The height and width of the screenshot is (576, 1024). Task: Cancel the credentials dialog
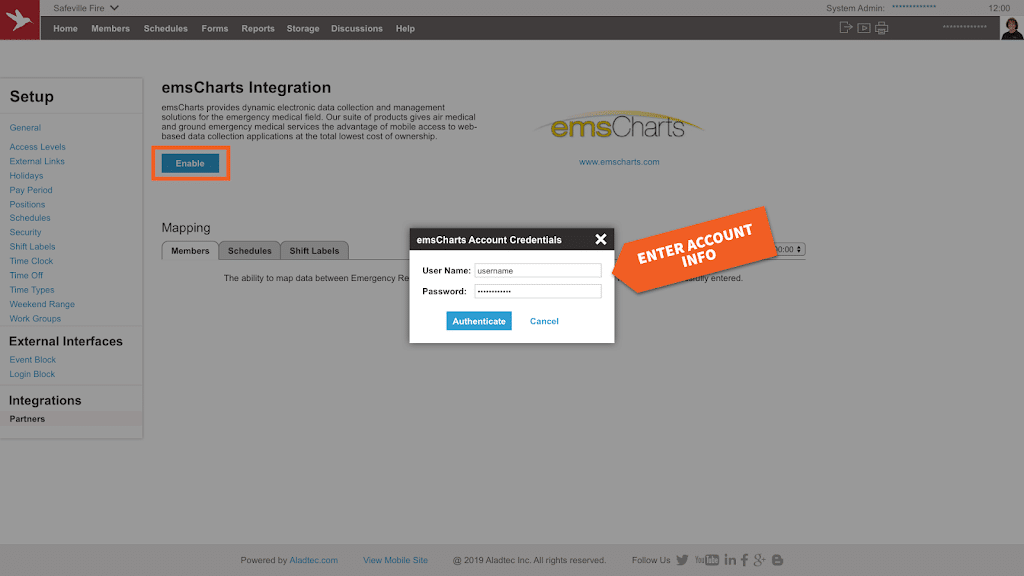click(544, 321)
